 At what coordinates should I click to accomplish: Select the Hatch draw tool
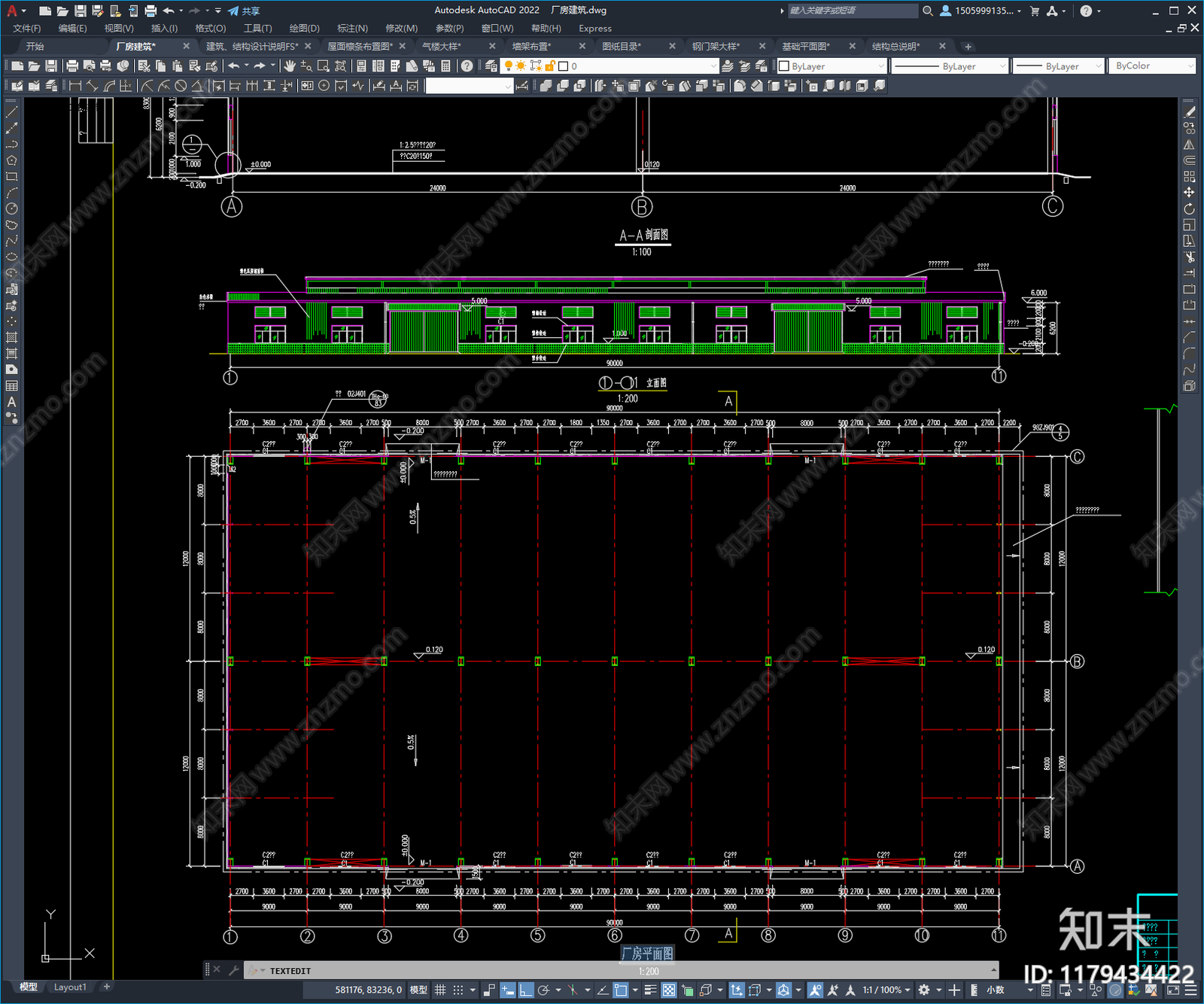11,337
